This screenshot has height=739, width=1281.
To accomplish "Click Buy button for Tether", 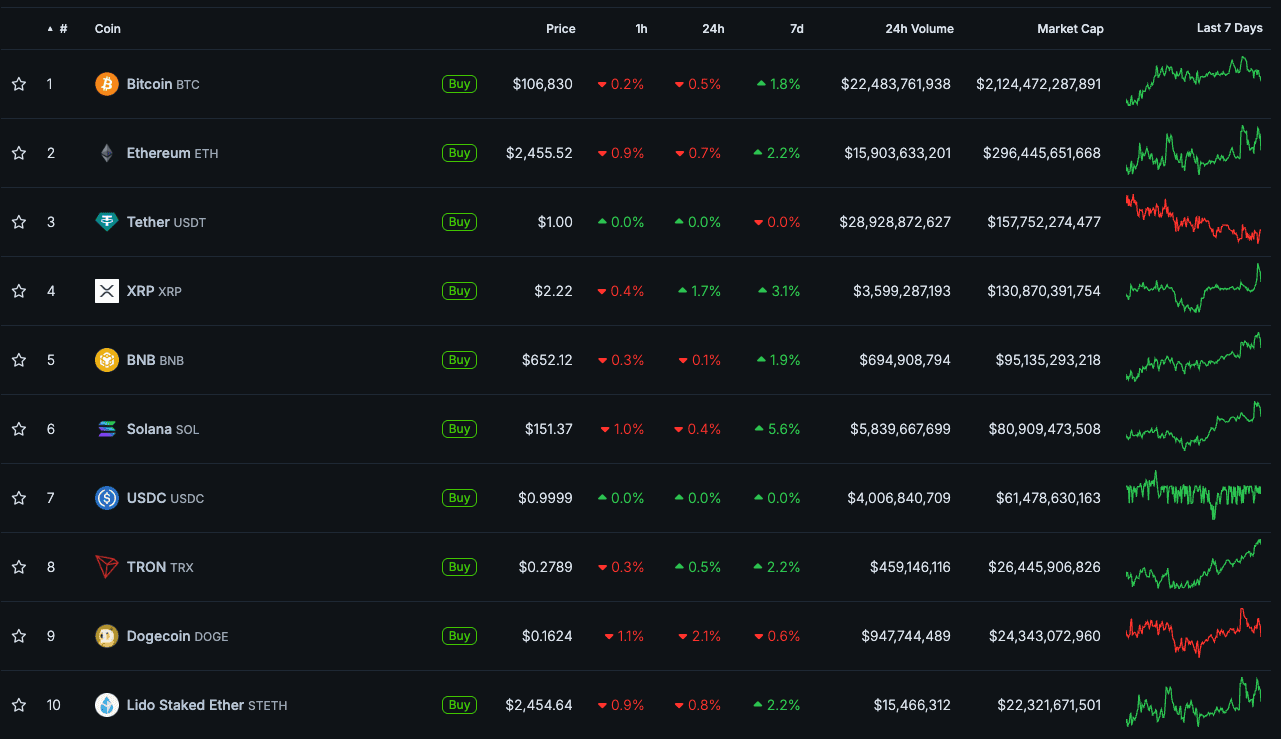I will [460, 222].
